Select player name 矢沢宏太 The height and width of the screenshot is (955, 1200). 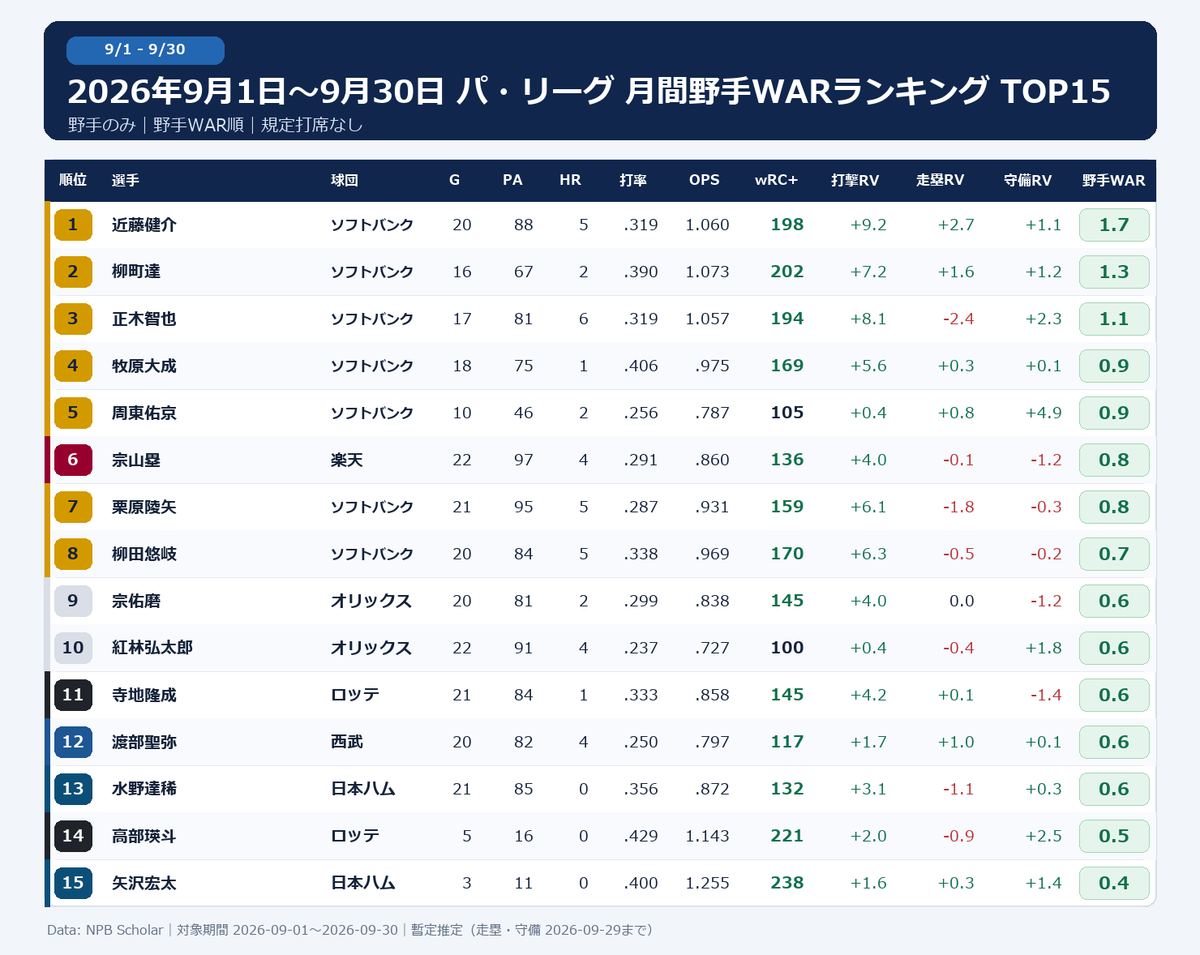click(x=144, y=883)
